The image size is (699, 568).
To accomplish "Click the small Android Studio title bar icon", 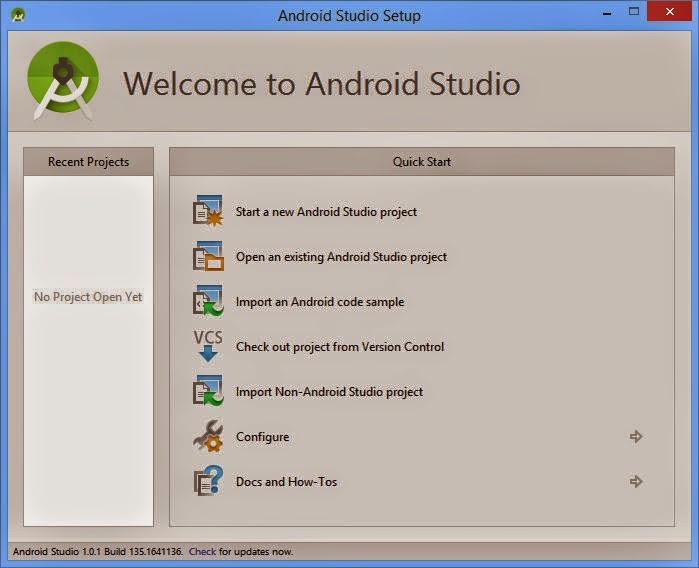I will coord(18,15).
